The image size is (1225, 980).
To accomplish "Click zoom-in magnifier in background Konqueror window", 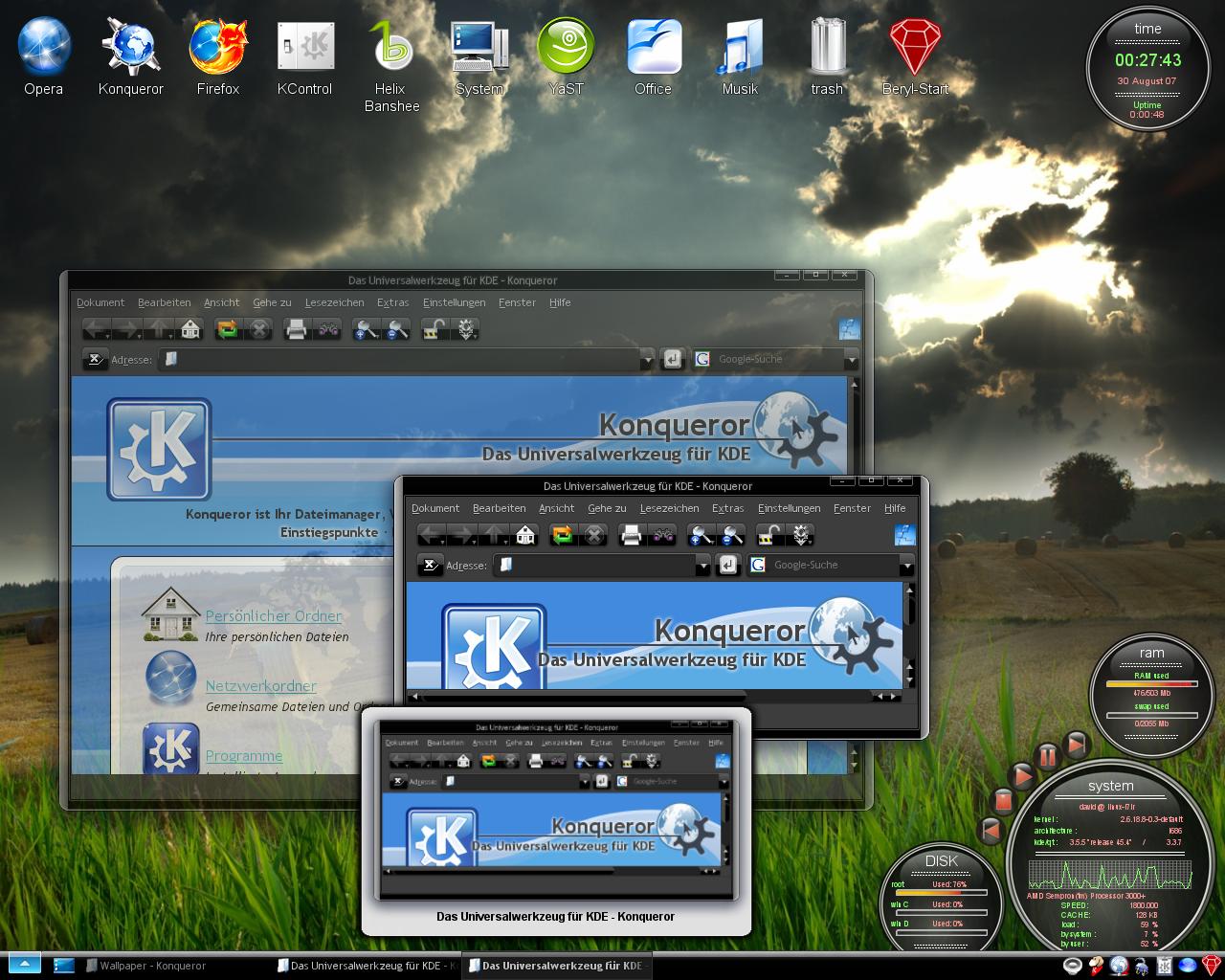I will 367,329.
